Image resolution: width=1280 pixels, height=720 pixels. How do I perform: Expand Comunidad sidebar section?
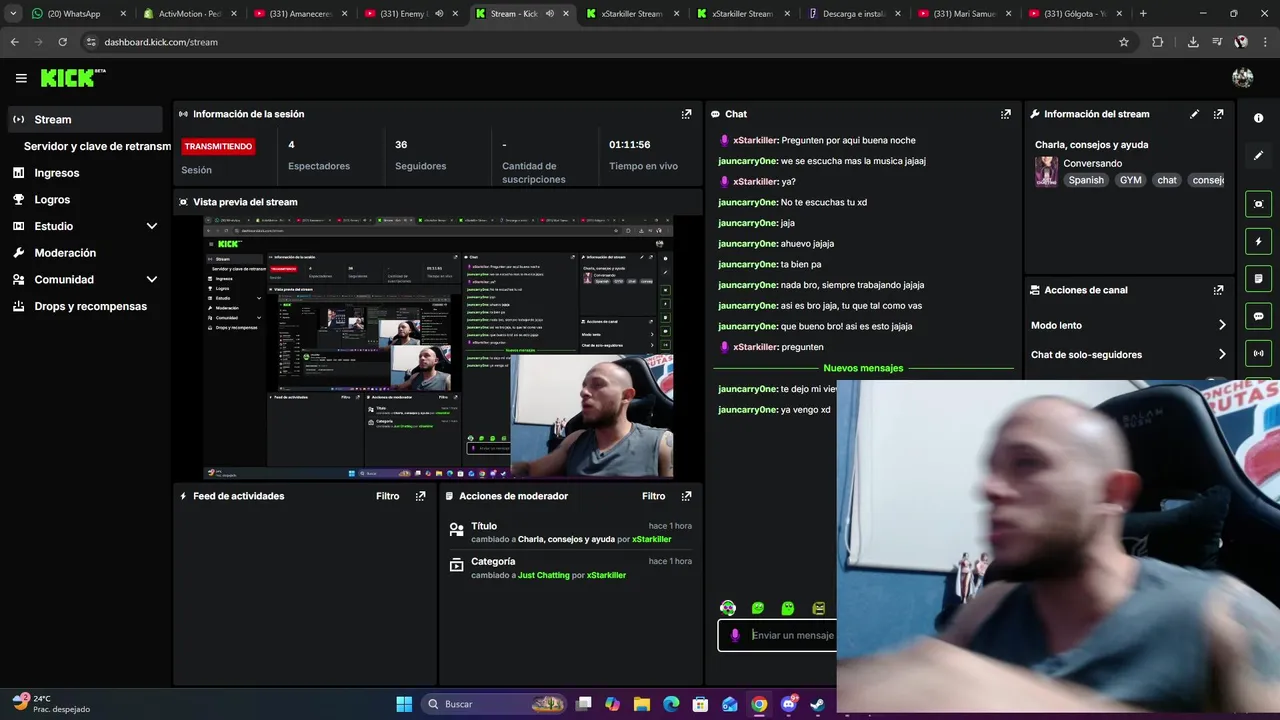[x=152, y=280]
